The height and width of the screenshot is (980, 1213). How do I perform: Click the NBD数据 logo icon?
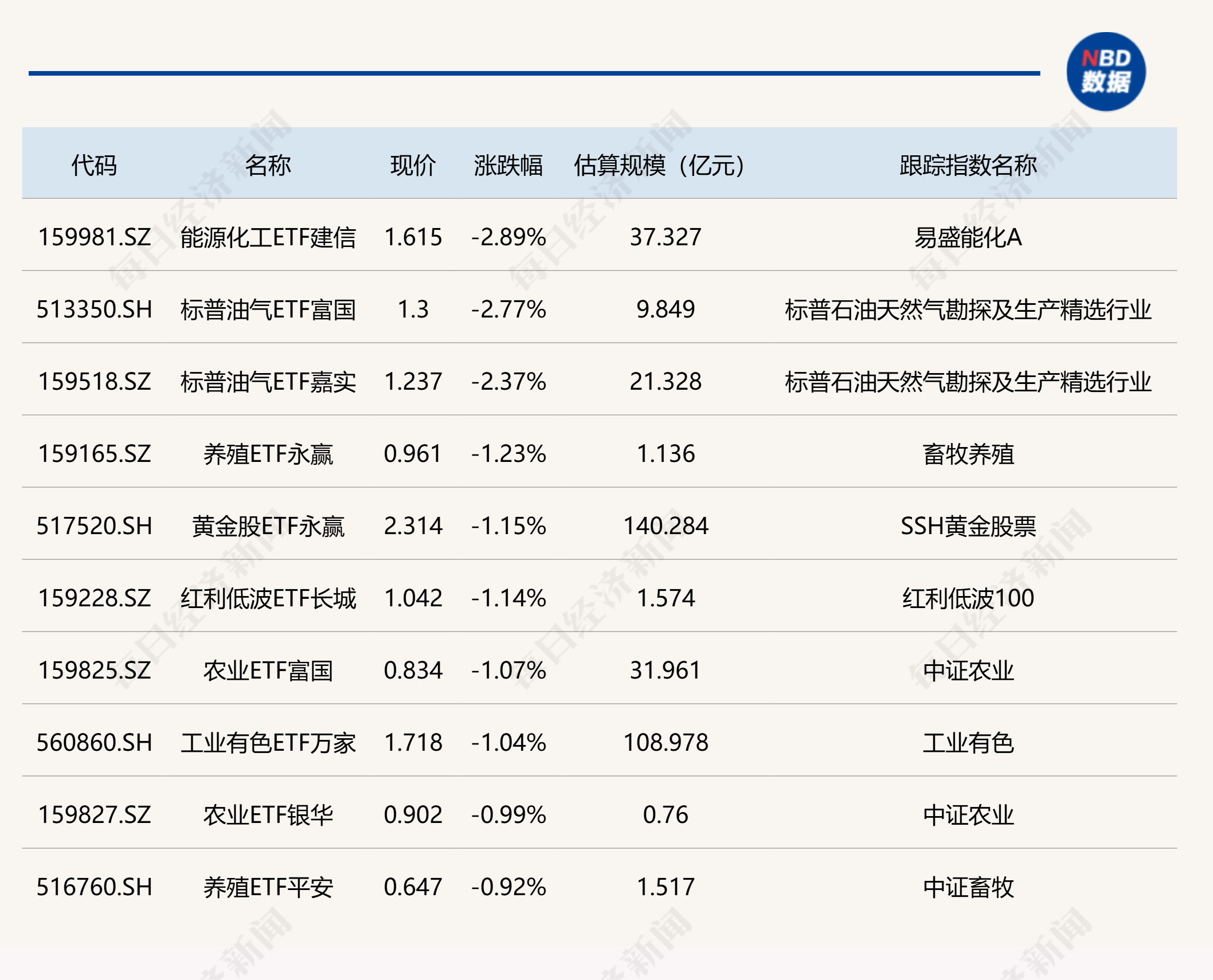(x=1106, y=72)
